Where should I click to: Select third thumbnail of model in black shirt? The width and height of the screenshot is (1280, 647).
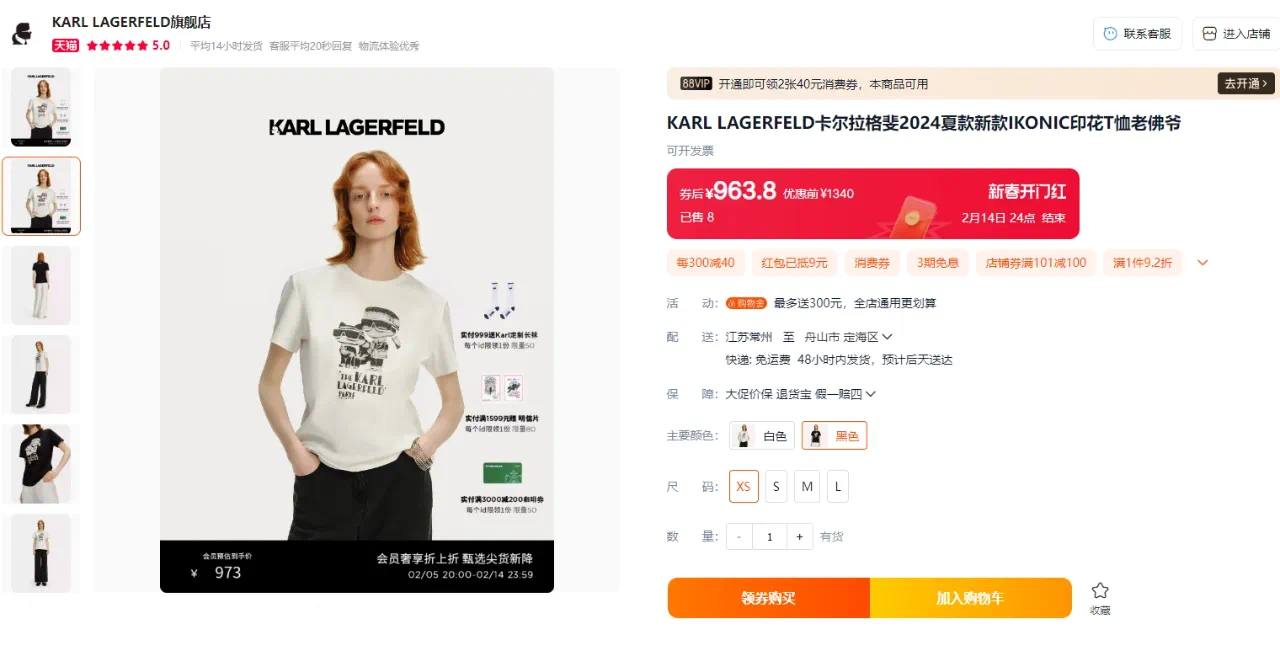pos(41,285)
